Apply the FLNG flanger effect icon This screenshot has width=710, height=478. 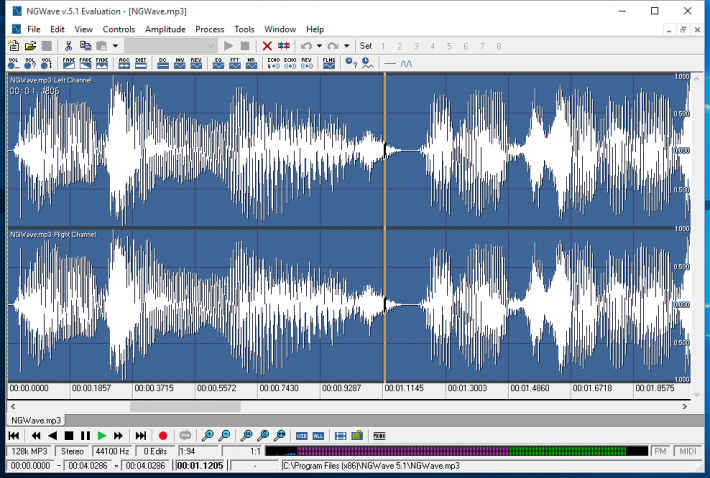(329, 63)
